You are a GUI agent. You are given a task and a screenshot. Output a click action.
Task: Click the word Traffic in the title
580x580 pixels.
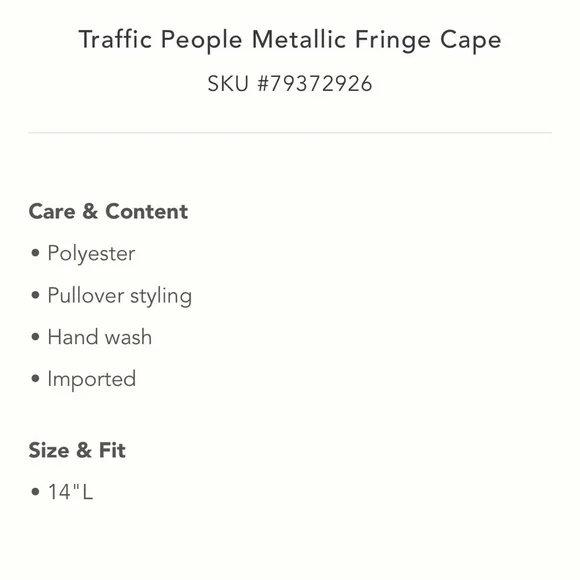[x=115, y=39]
